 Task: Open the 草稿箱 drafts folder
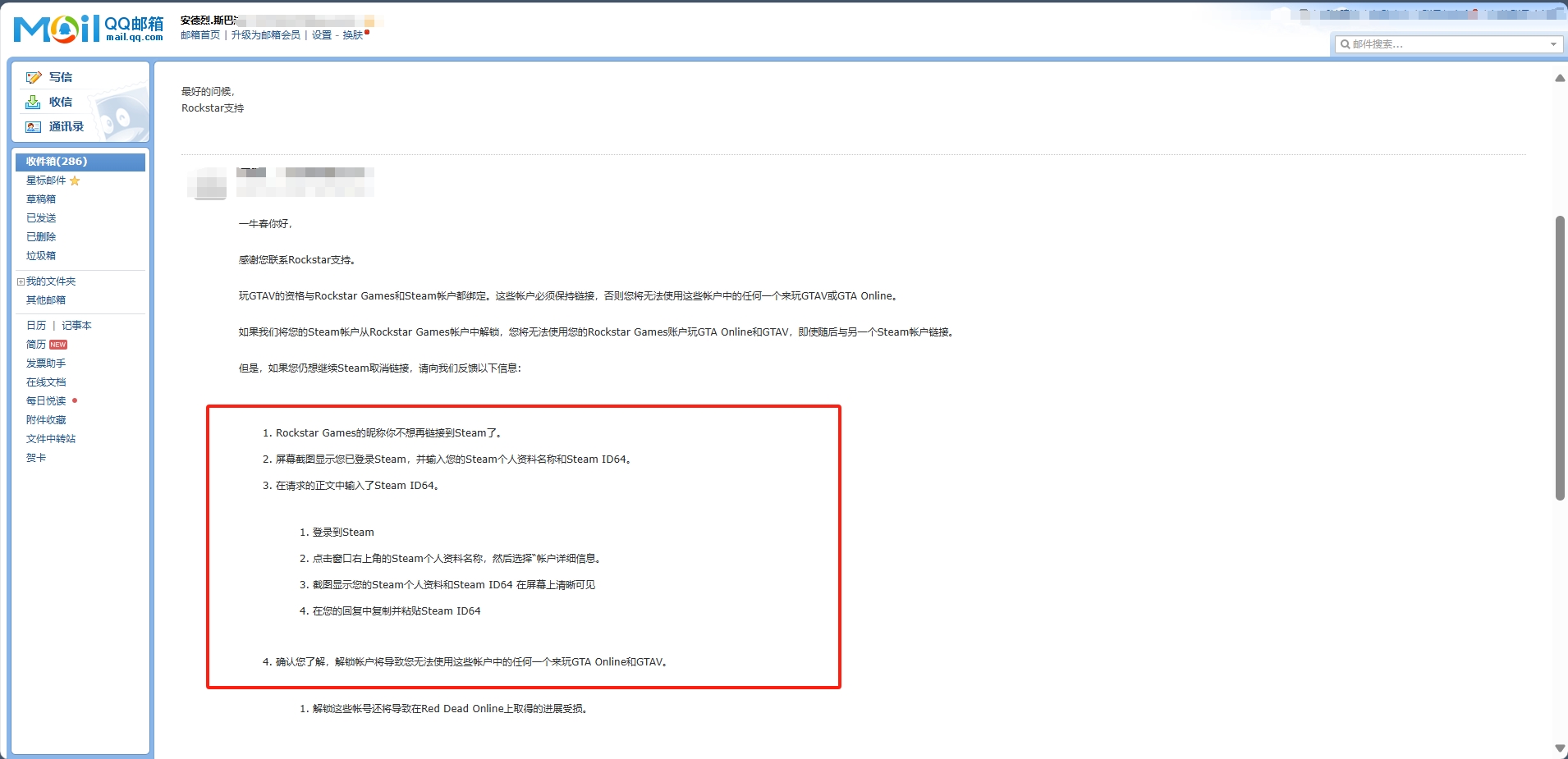[x=41, y=199]
